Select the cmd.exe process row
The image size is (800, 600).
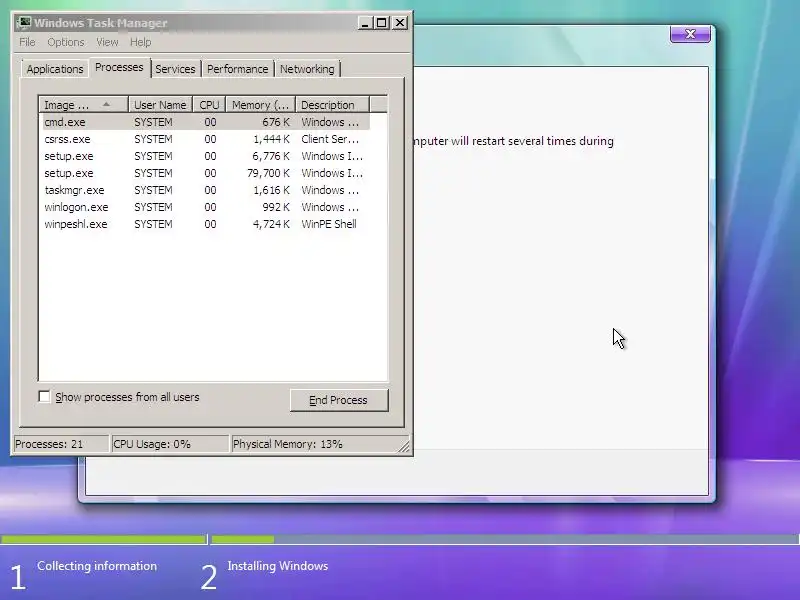205,122
